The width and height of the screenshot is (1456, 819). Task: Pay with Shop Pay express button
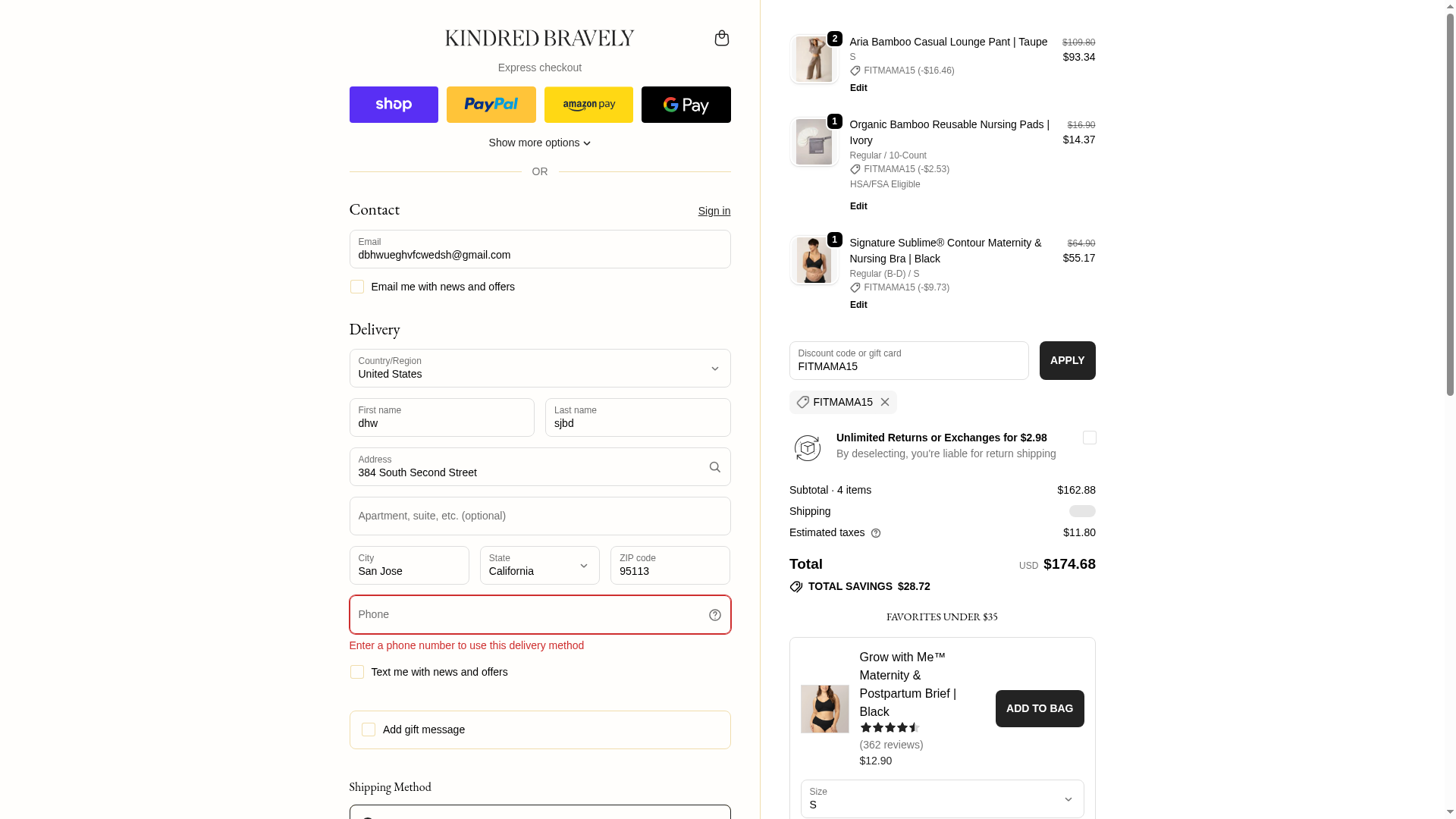394,105
